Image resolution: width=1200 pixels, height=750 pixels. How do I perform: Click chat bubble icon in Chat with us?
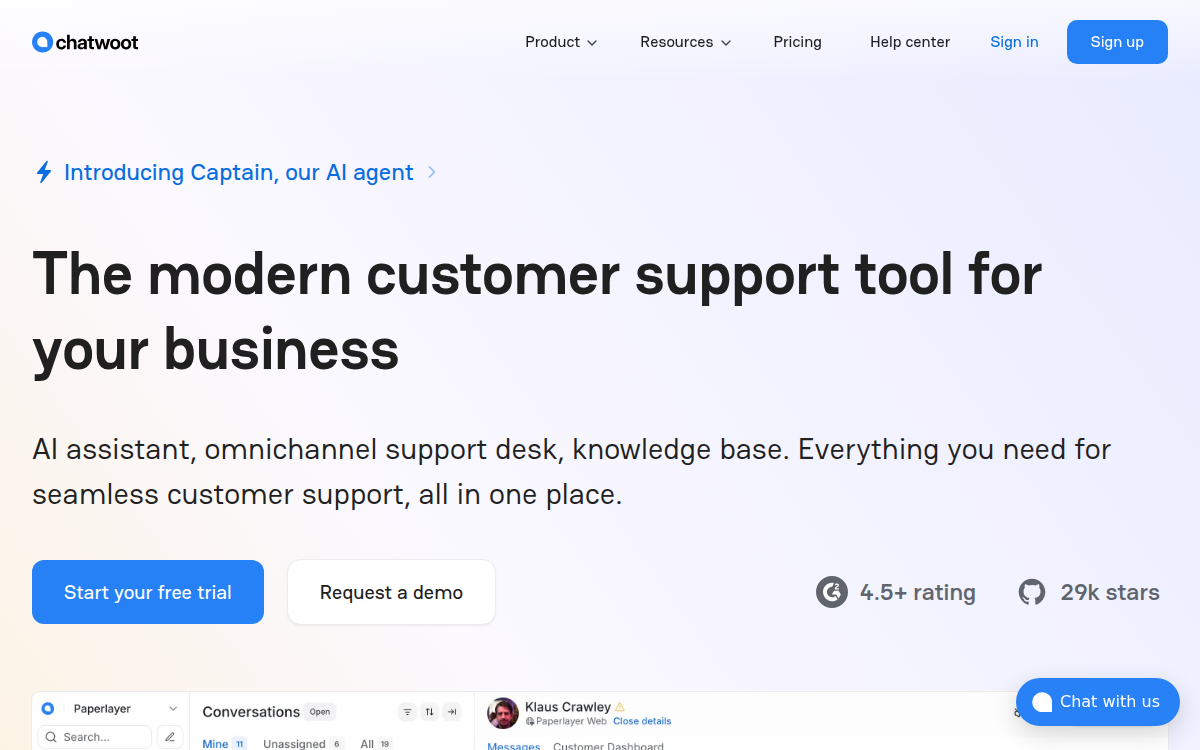coord(1042,702)
